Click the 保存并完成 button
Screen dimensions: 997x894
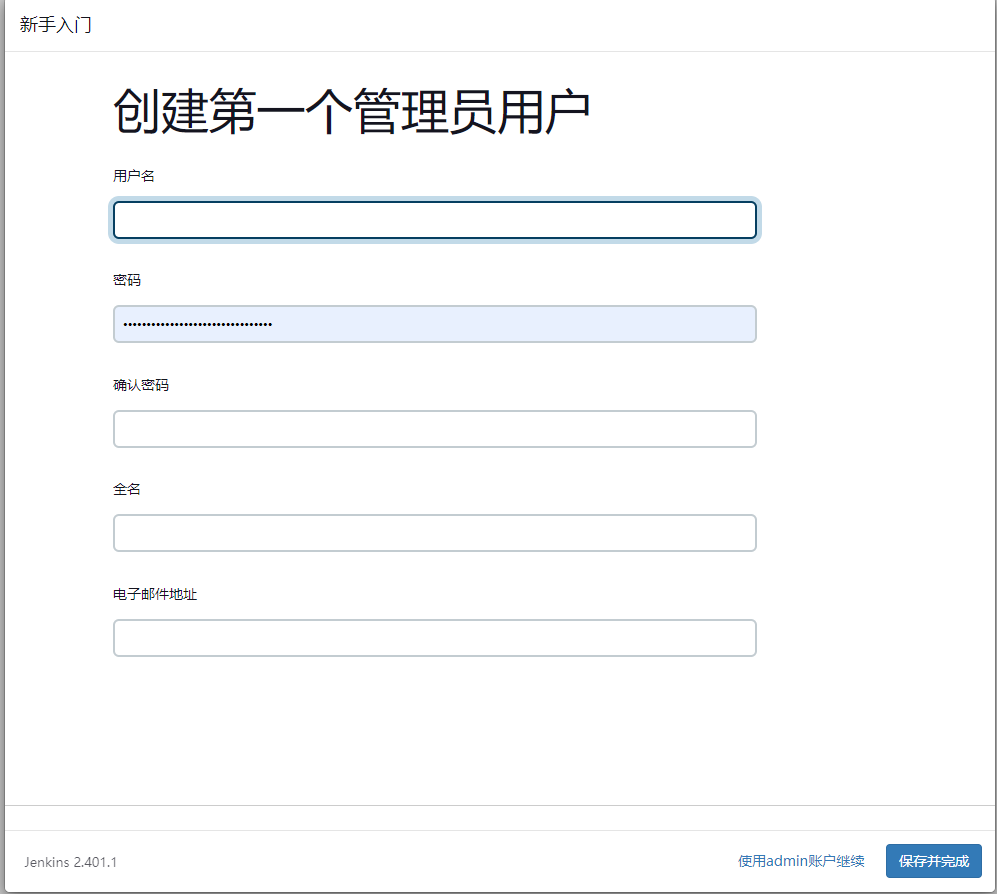[x=933, y=861]
